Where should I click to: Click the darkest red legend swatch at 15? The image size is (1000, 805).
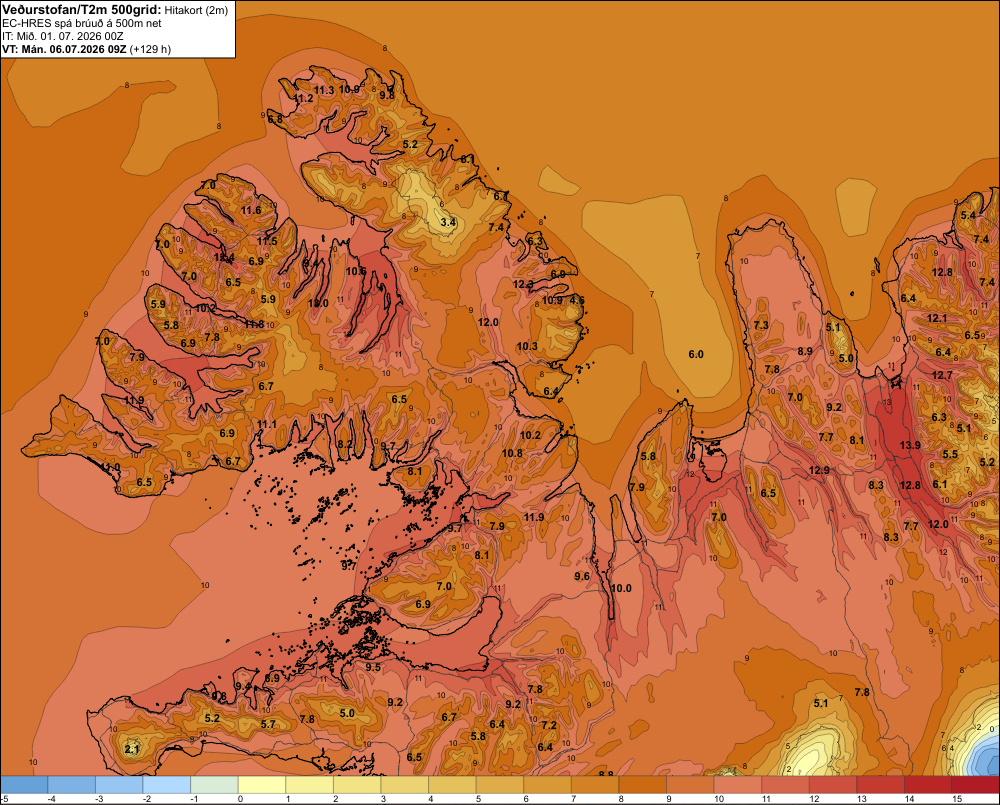975,784
